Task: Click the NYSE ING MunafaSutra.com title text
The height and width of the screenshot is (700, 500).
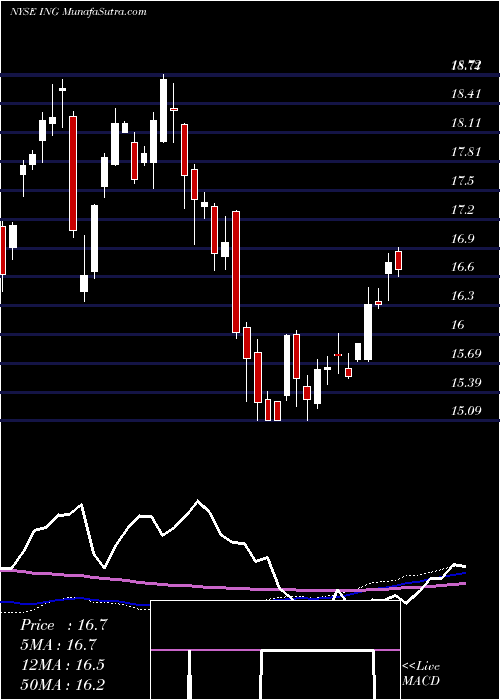Action: click(78, 12)
